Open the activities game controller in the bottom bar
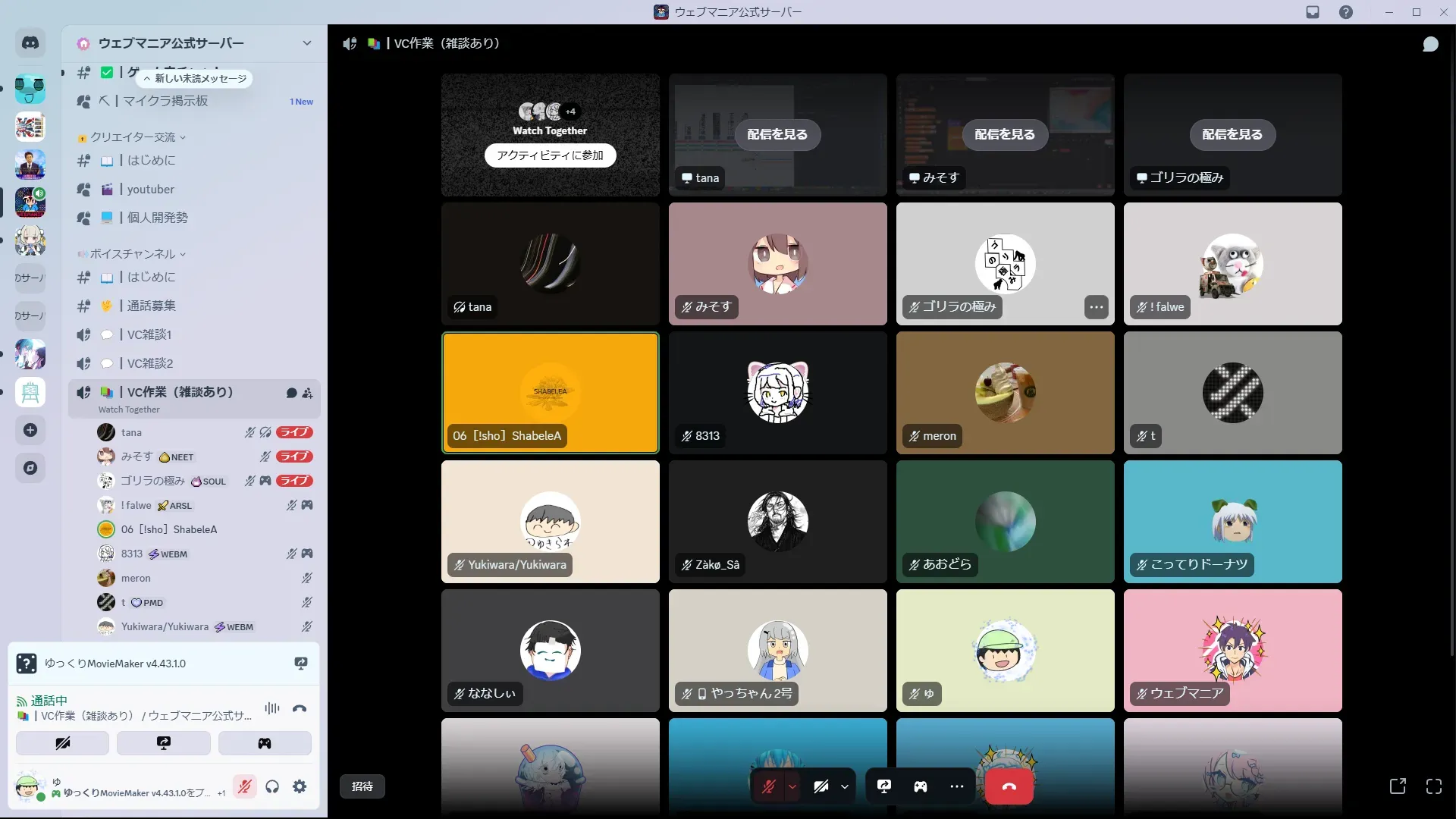 click(x=920, y=786)
